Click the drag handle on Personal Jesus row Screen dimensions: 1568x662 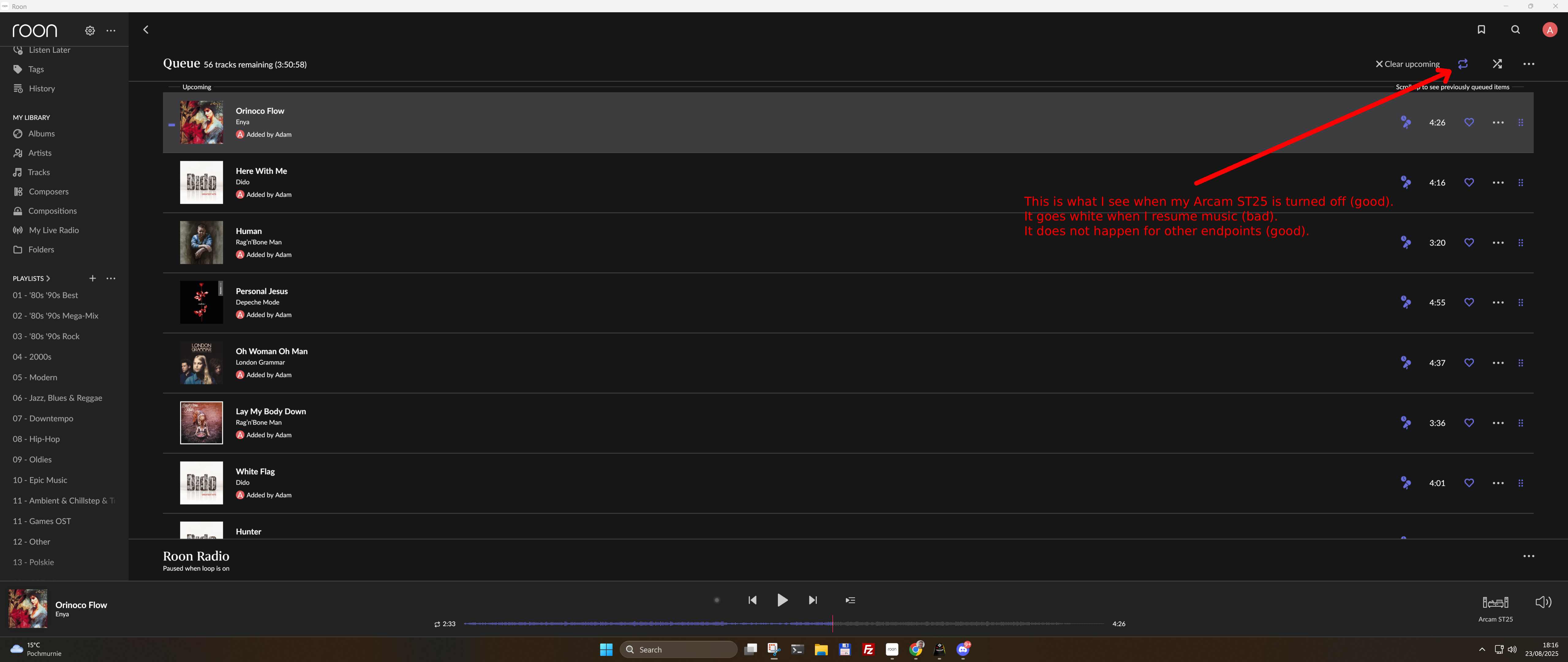tap(1521, 303)
